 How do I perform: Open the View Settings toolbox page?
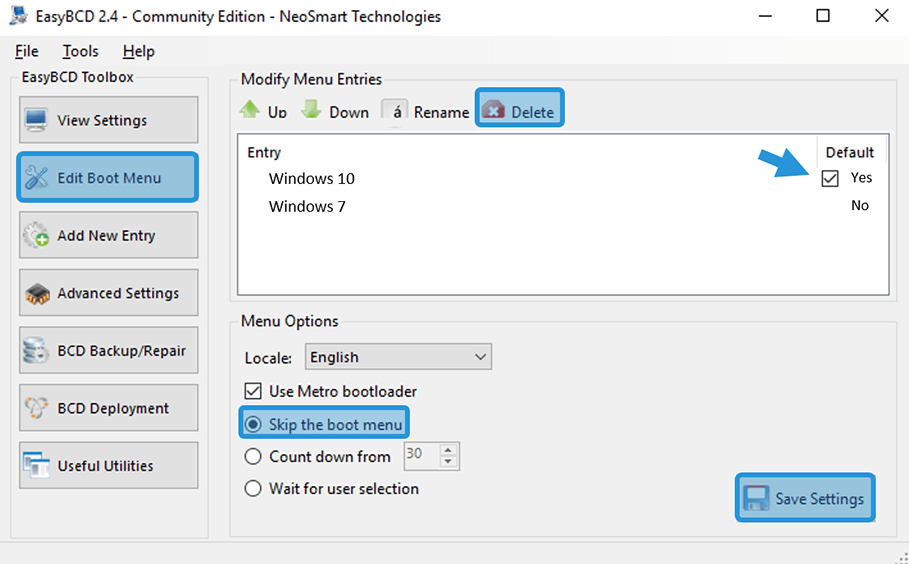(x=108, y=120)
